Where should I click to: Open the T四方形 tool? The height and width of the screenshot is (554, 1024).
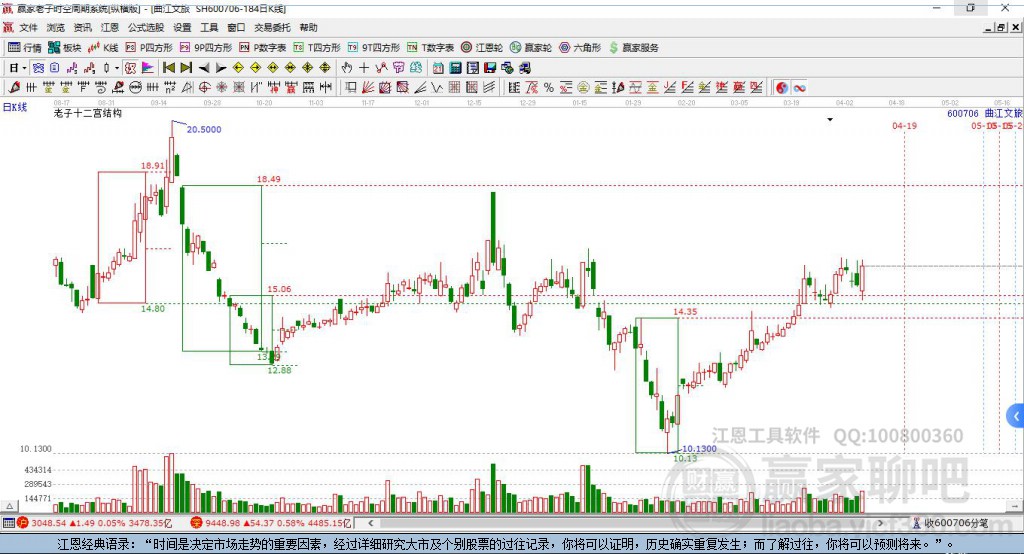point(317,47)
